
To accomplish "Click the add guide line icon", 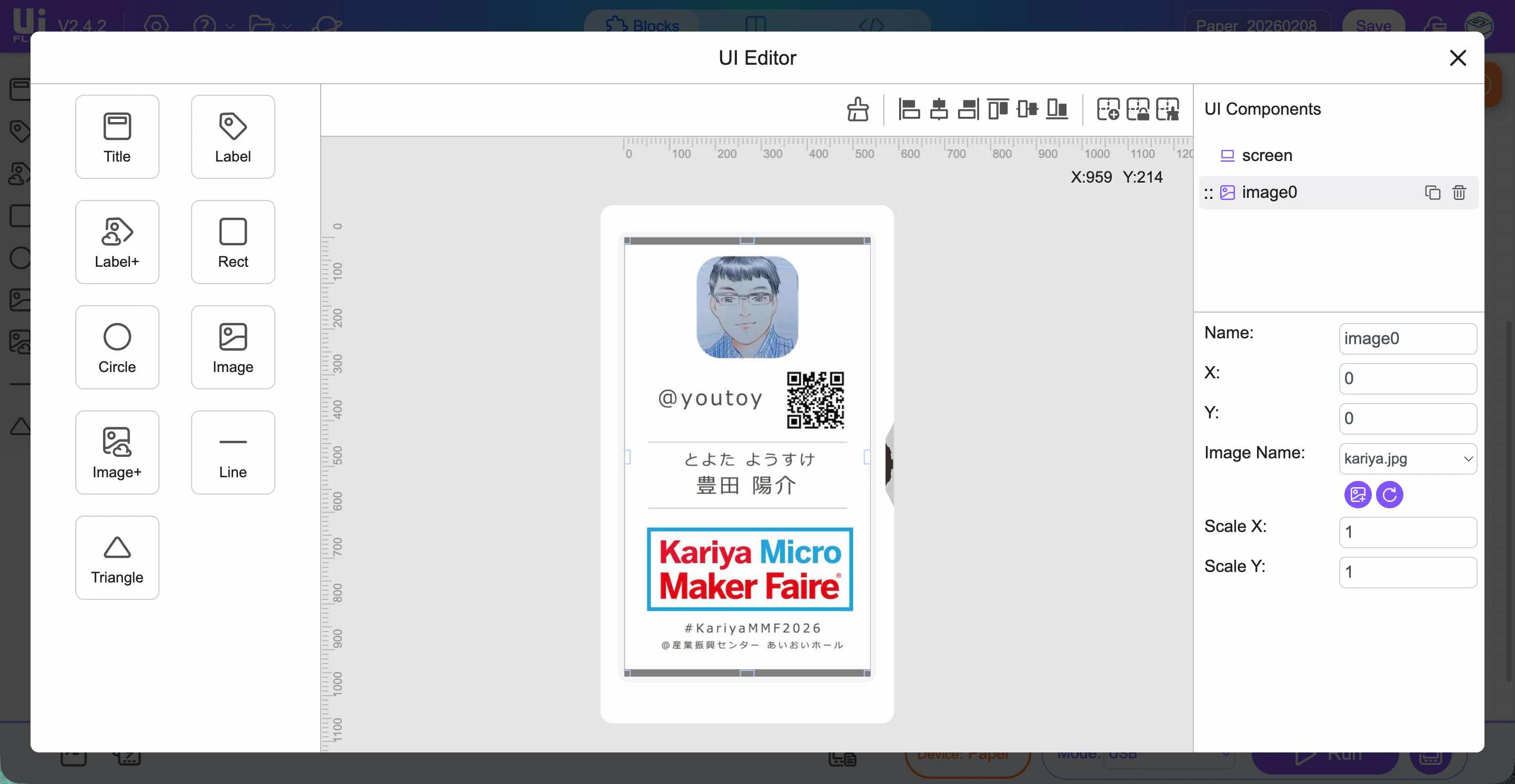I will point(1108,109).
